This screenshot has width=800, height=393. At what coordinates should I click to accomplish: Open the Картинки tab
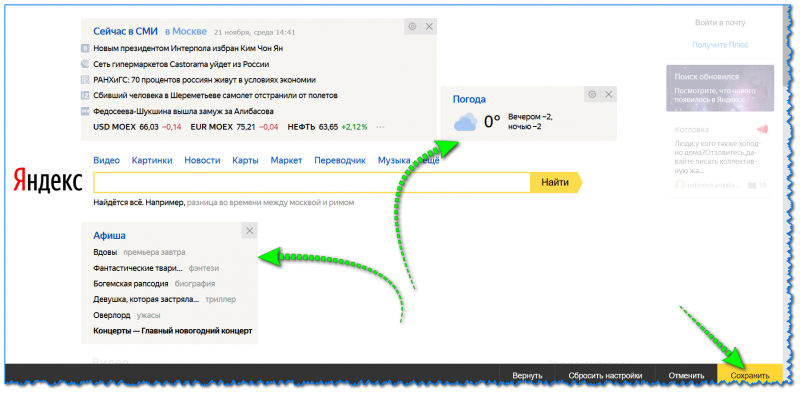point(152,160)
